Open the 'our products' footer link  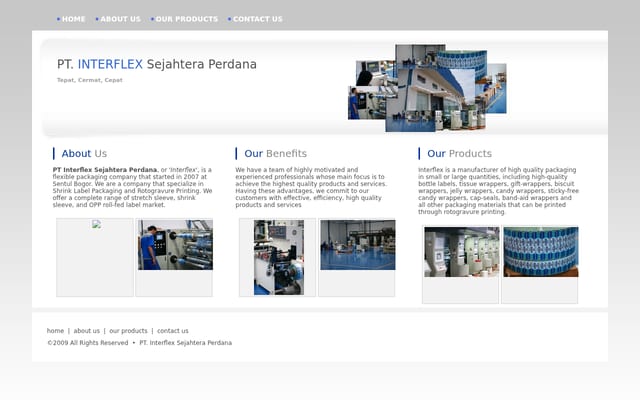pos(128,331)
